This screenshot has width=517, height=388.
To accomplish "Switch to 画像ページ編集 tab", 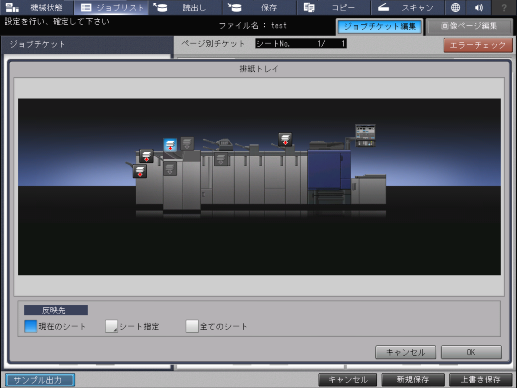I will [x=469, y=26].
